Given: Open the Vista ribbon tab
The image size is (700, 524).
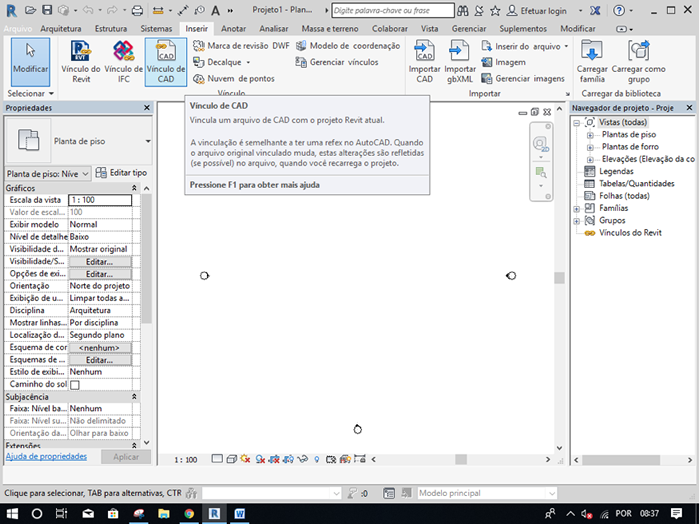Looking at the screenshot, I should (x=429, y=29).
